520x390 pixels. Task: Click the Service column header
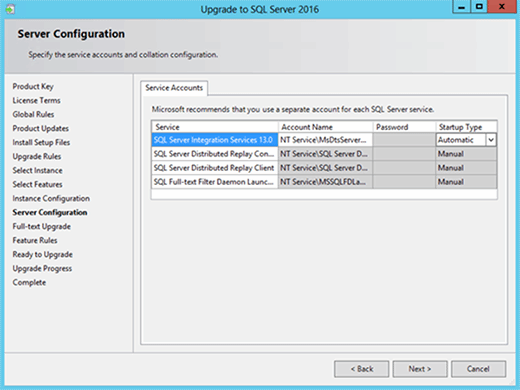tap(215, 127)
